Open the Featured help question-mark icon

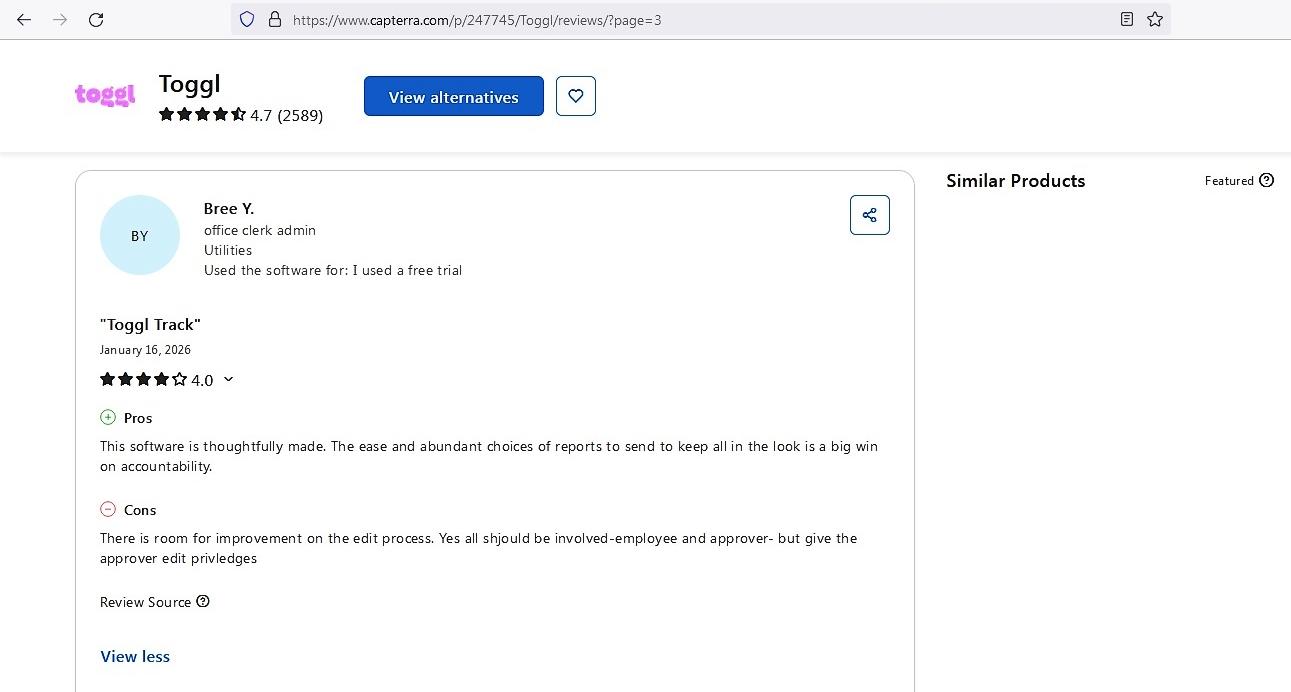[1267, 180]
